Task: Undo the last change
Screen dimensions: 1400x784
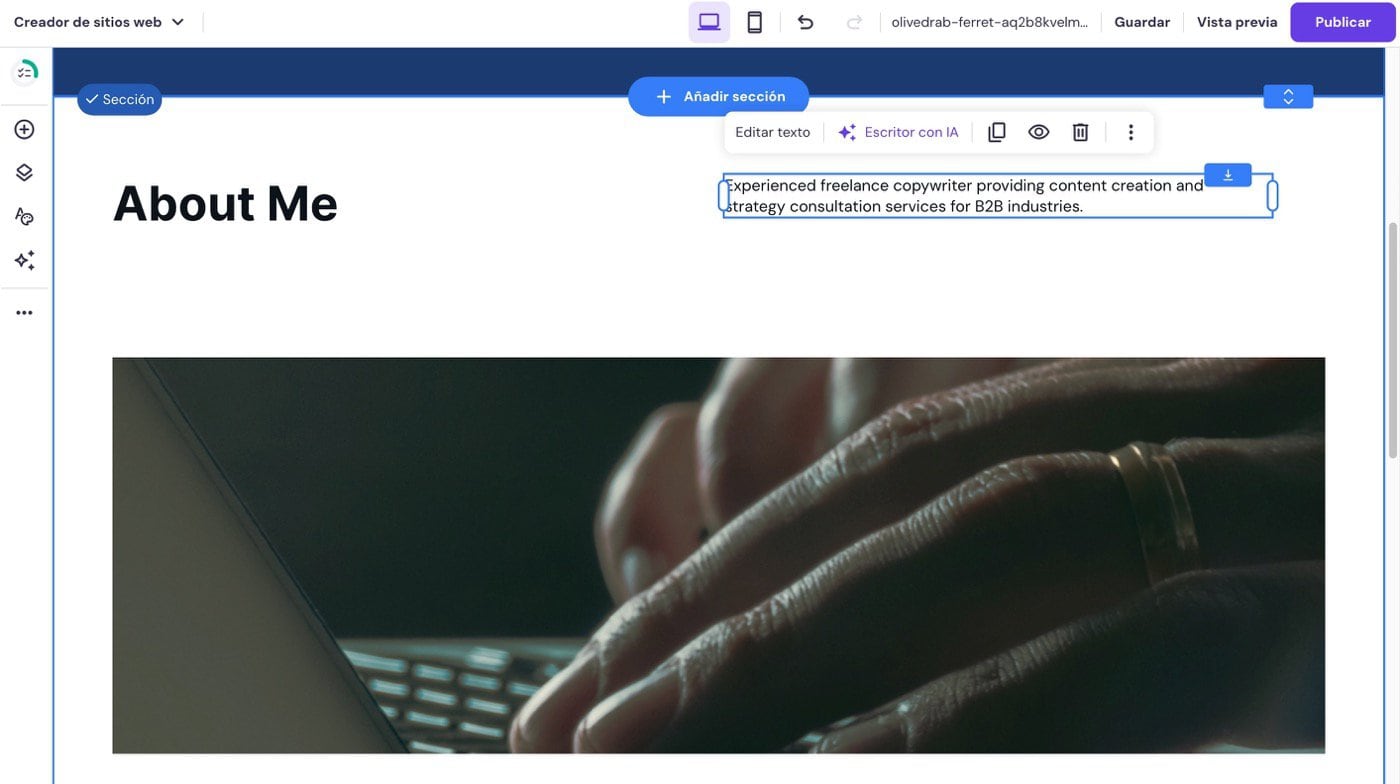Action: [805, 22]
